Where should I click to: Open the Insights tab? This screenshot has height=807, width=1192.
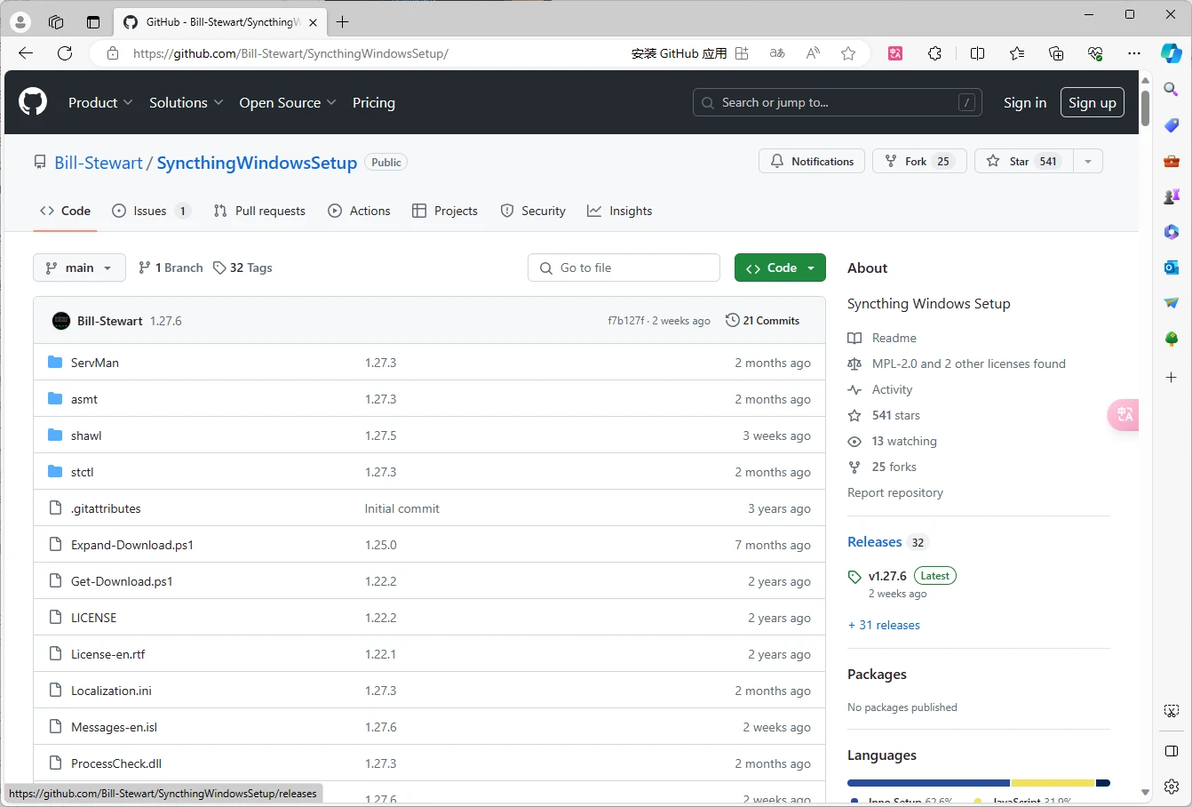tap(620, 211)
